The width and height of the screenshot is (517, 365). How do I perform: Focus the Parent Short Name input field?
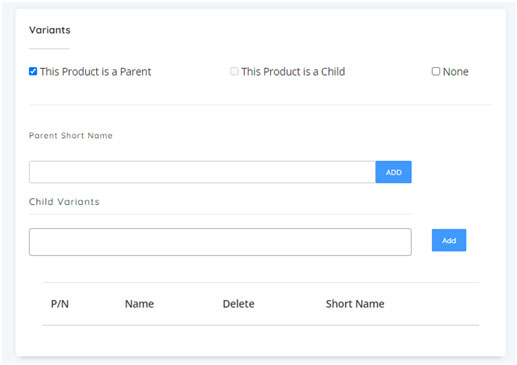(202, 172)
